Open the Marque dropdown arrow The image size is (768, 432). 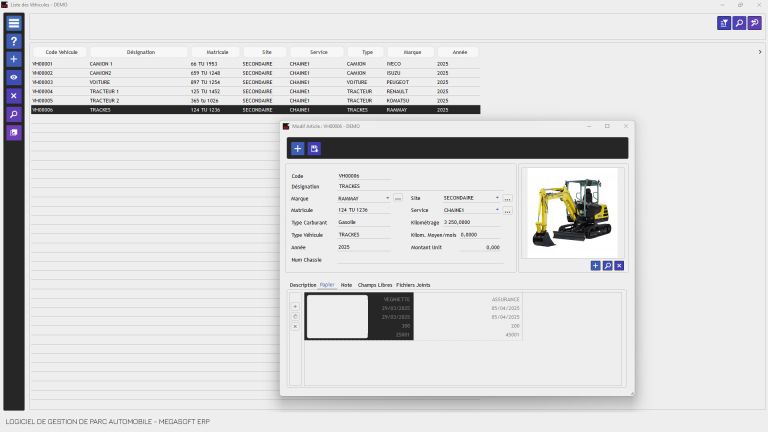[x=387, y=198]
